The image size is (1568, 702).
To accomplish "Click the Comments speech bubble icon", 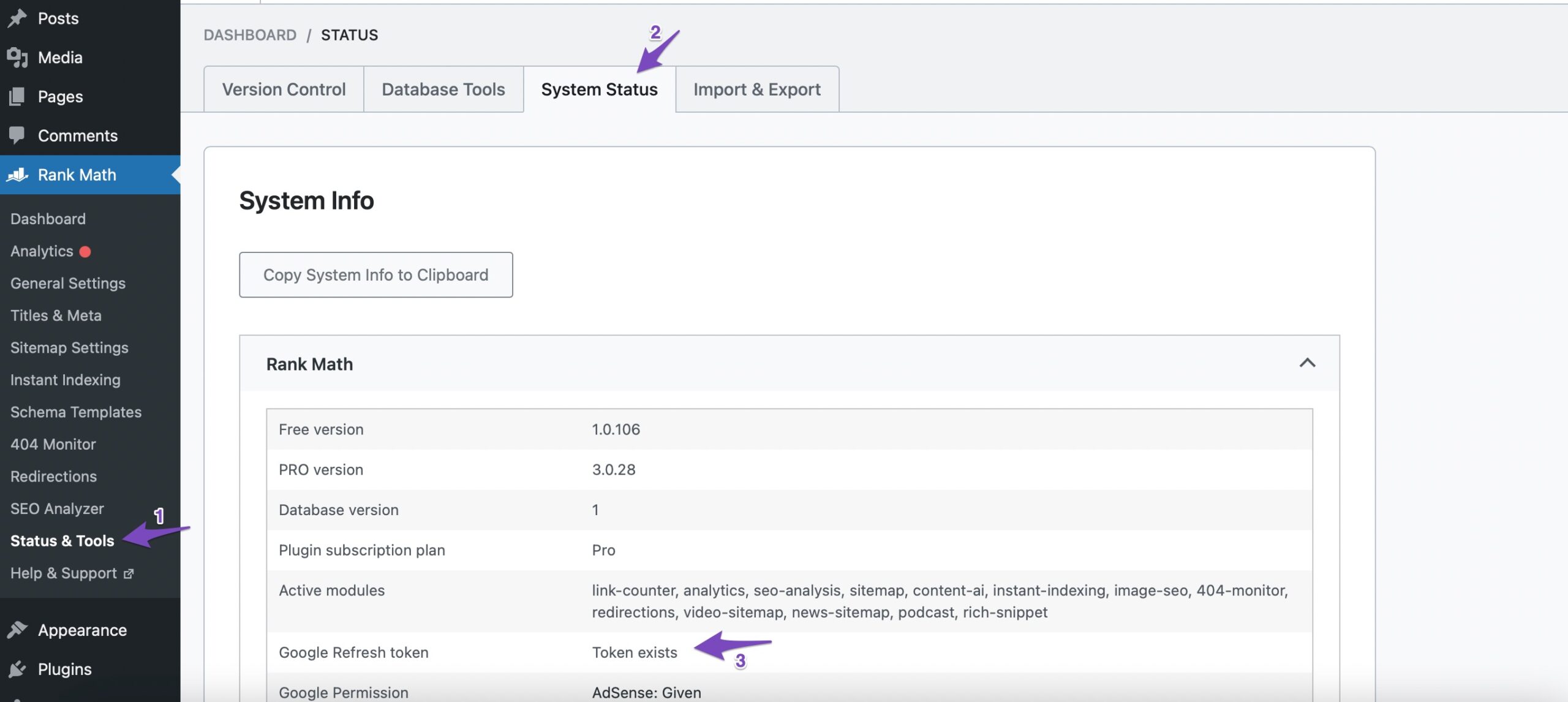I will click(17, 135).
